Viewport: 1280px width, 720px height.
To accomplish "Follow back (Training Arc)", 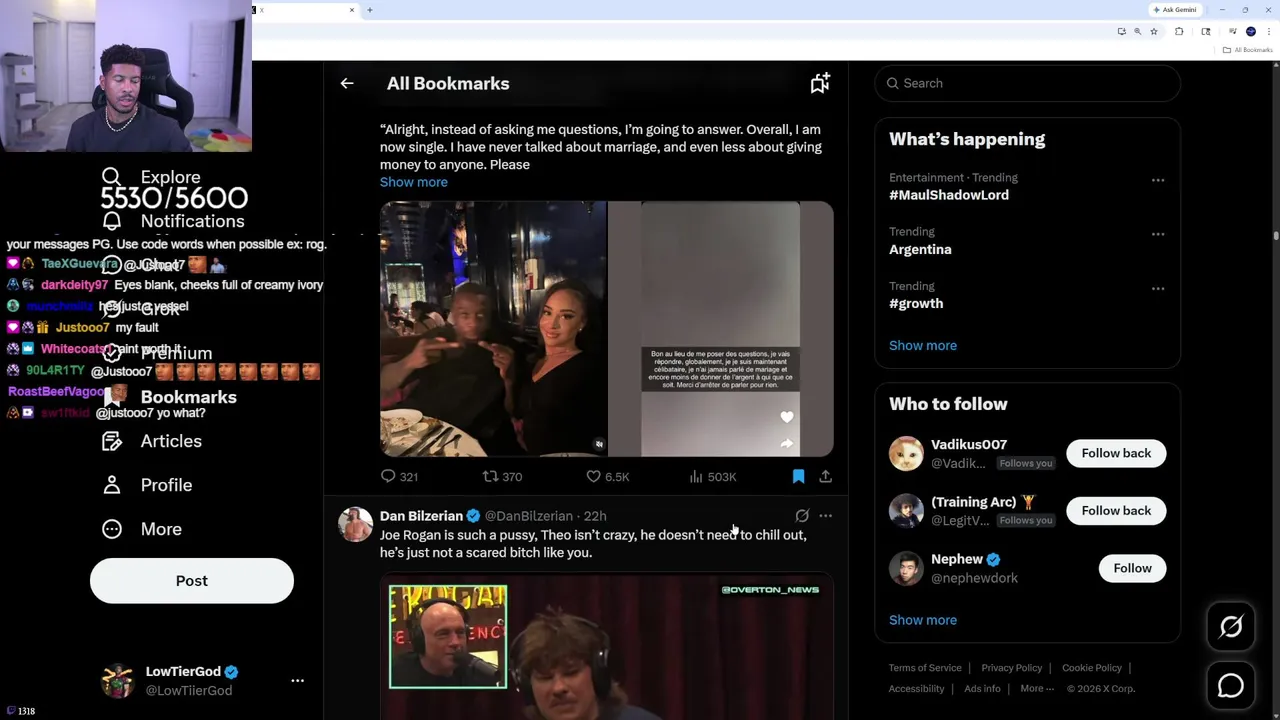I will 1116,511.
